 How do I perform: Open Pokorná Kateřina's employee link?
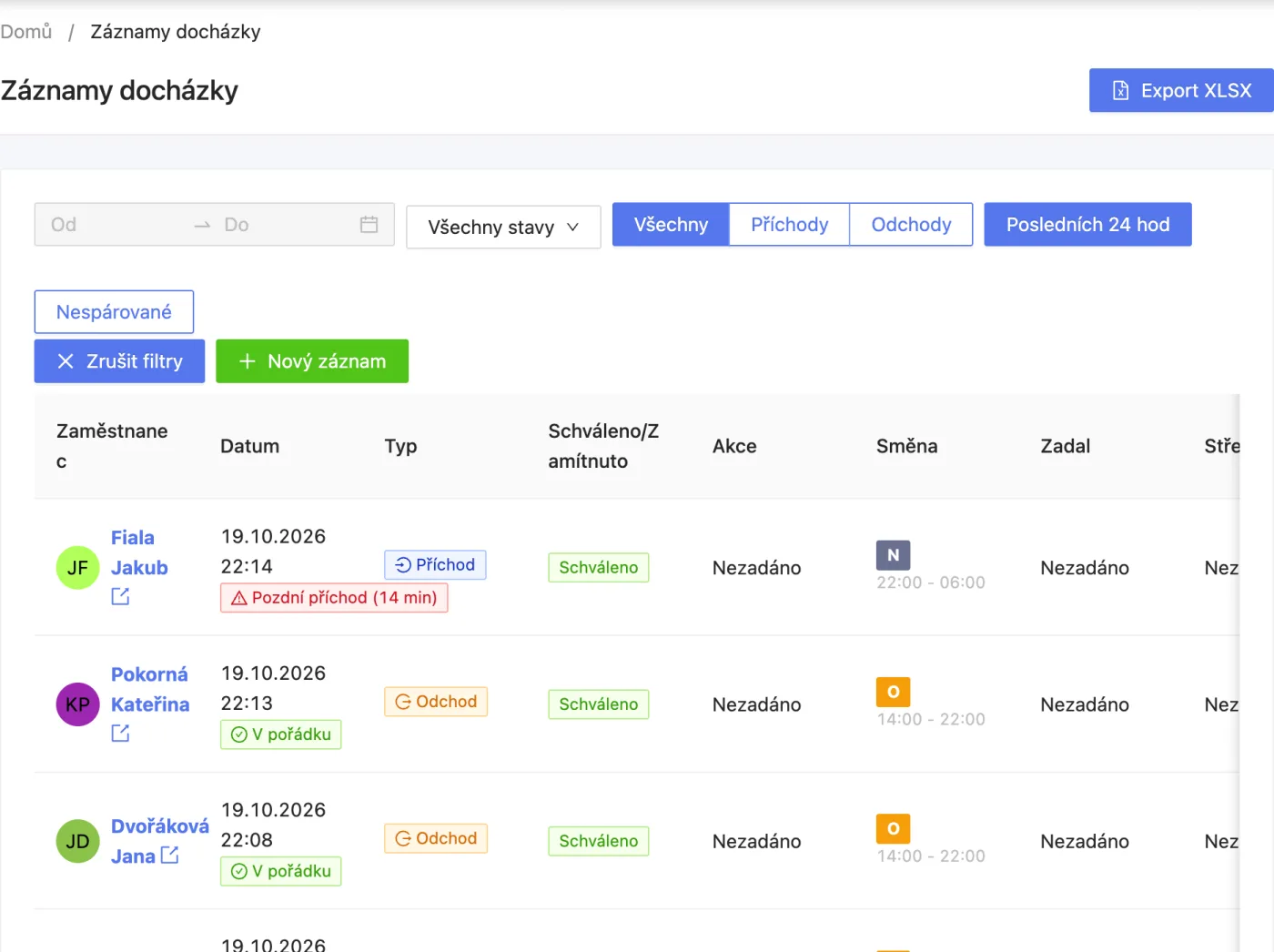[x=150, y=689]
